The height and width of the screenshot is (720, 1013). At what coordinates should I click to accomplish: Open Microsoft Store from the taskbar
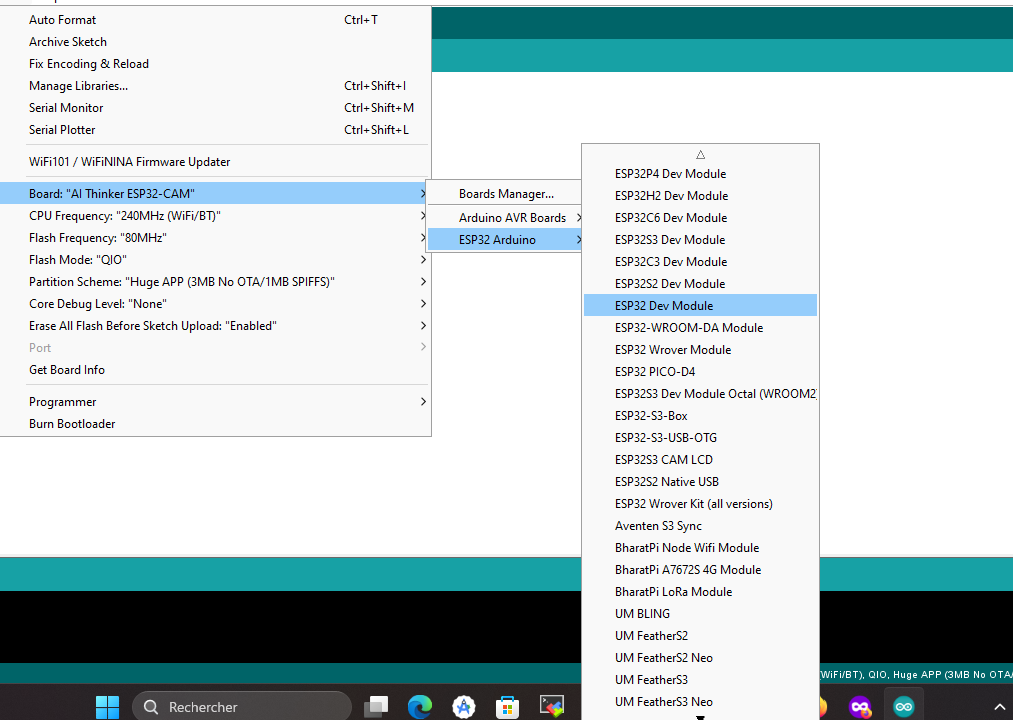point(508,706)
